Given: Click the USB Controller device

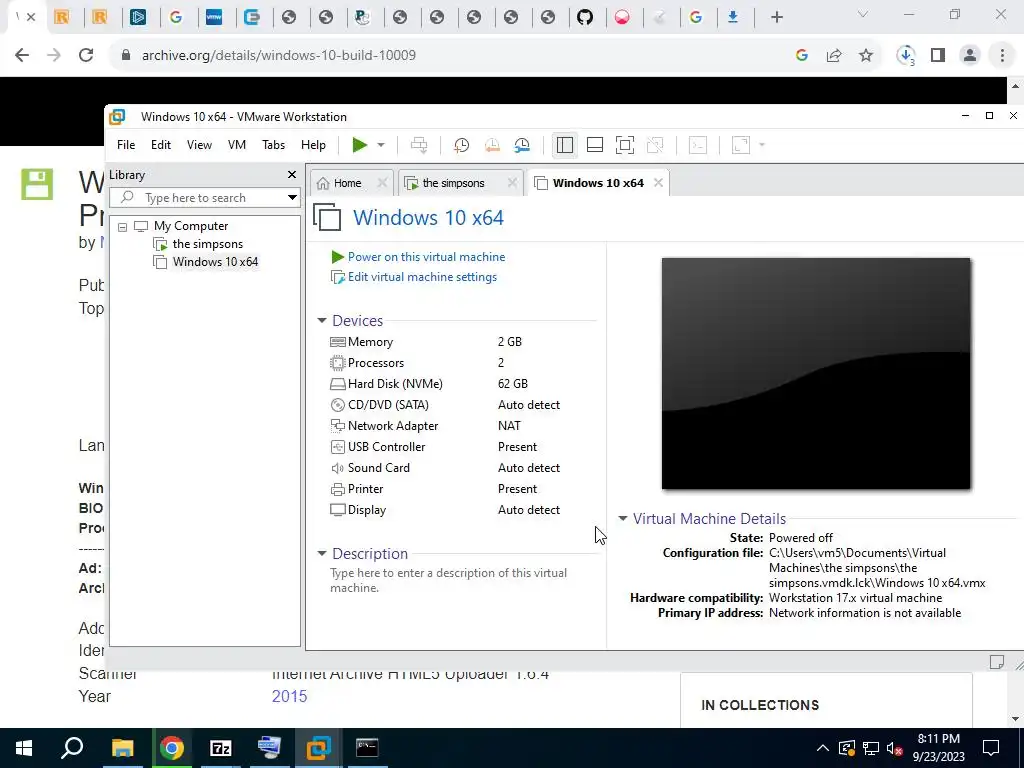Looking at the screenshot, I should point(445,447).
